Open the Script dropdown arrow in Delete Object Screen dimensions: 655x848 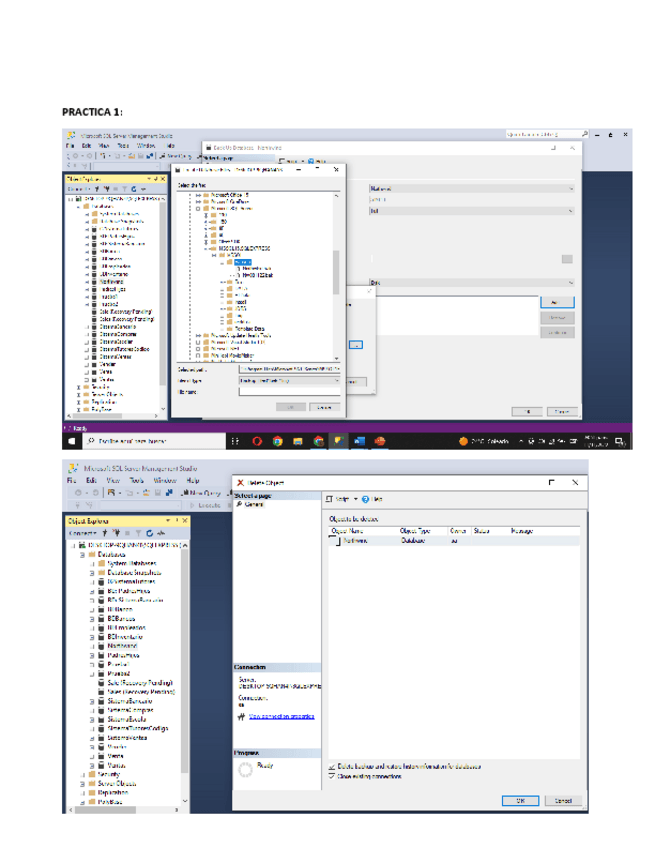click(x=355, y=498)
